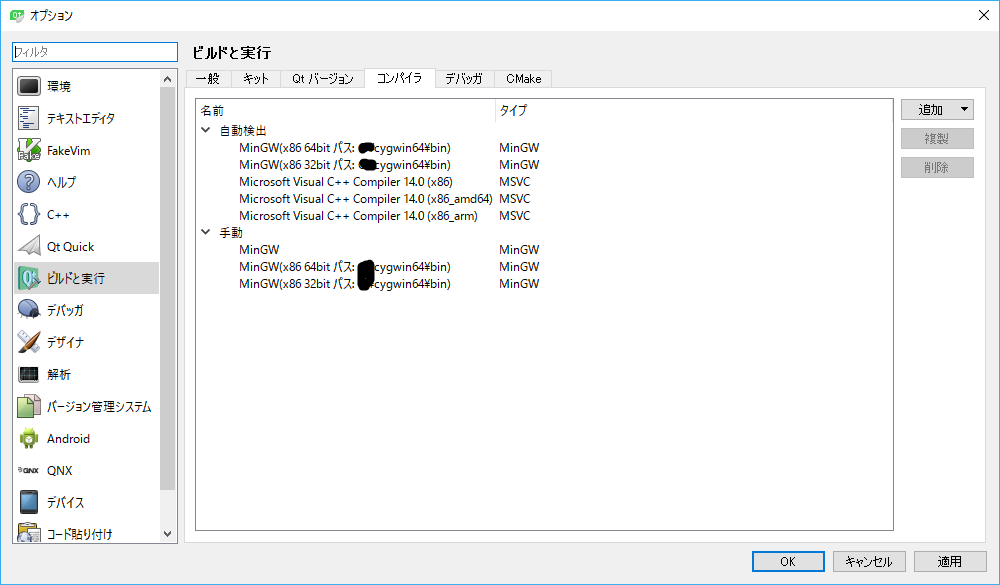Screen dimensions: 1000x585
Task: Collapse the 手動 group
Action: click(x=206, y=232)
